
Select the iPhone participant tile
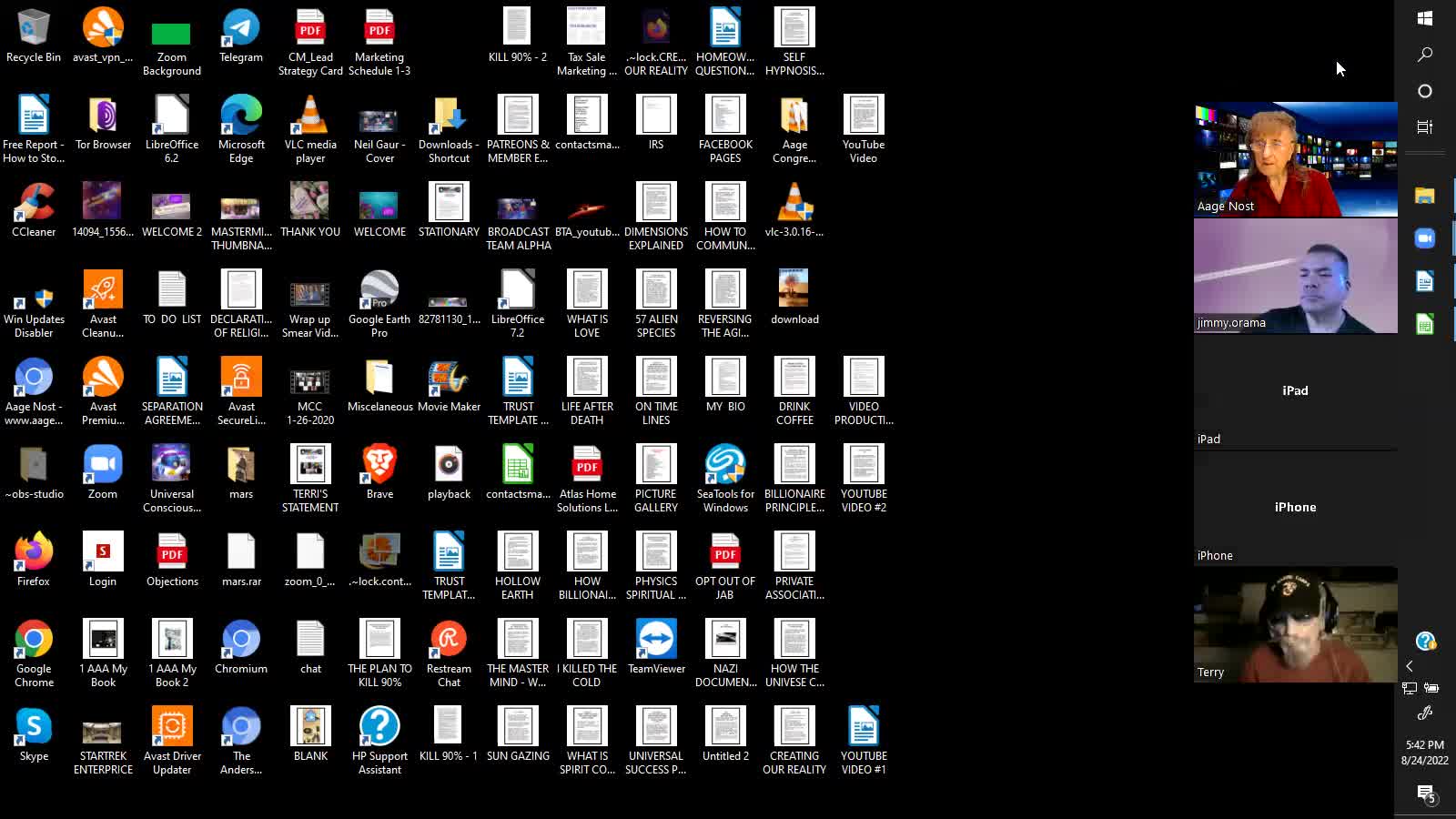1296,509
